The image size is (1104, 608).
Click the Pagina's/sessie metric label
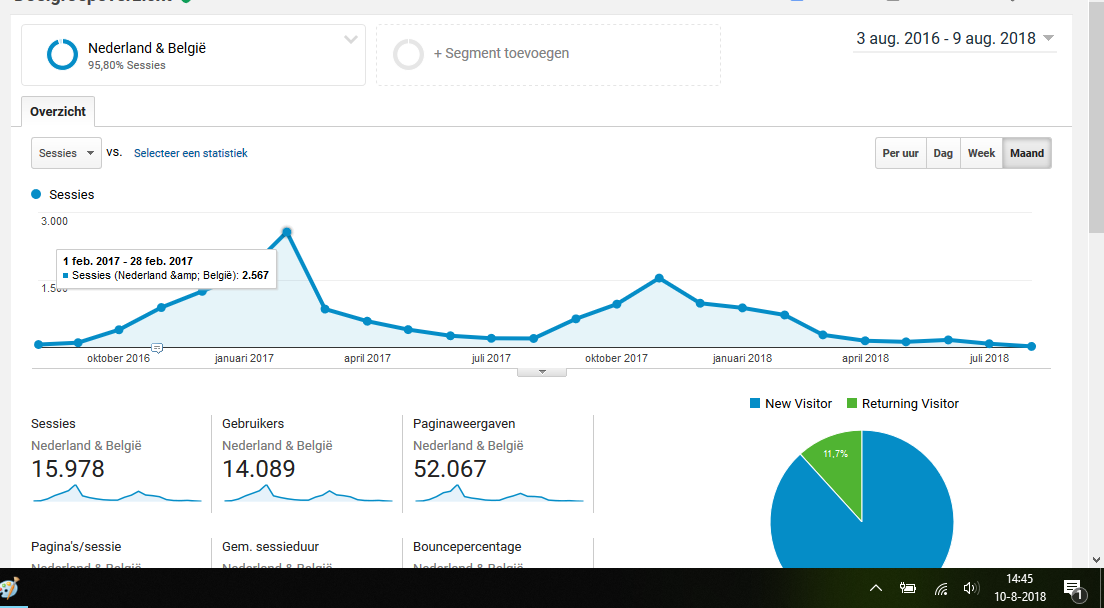[76, 547]
